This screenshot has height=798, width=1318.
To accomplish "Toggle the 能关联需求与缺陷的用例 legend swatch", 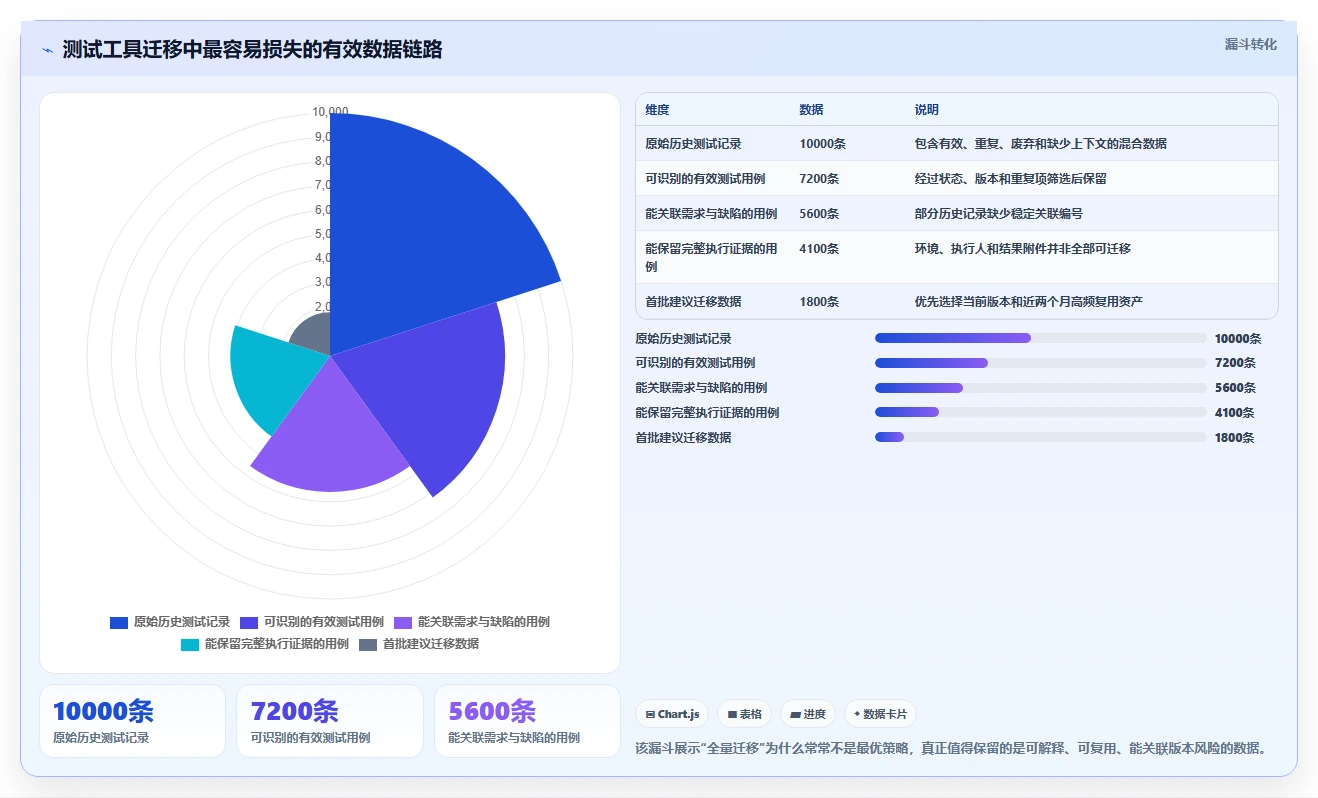I will (x=403, y=622).
